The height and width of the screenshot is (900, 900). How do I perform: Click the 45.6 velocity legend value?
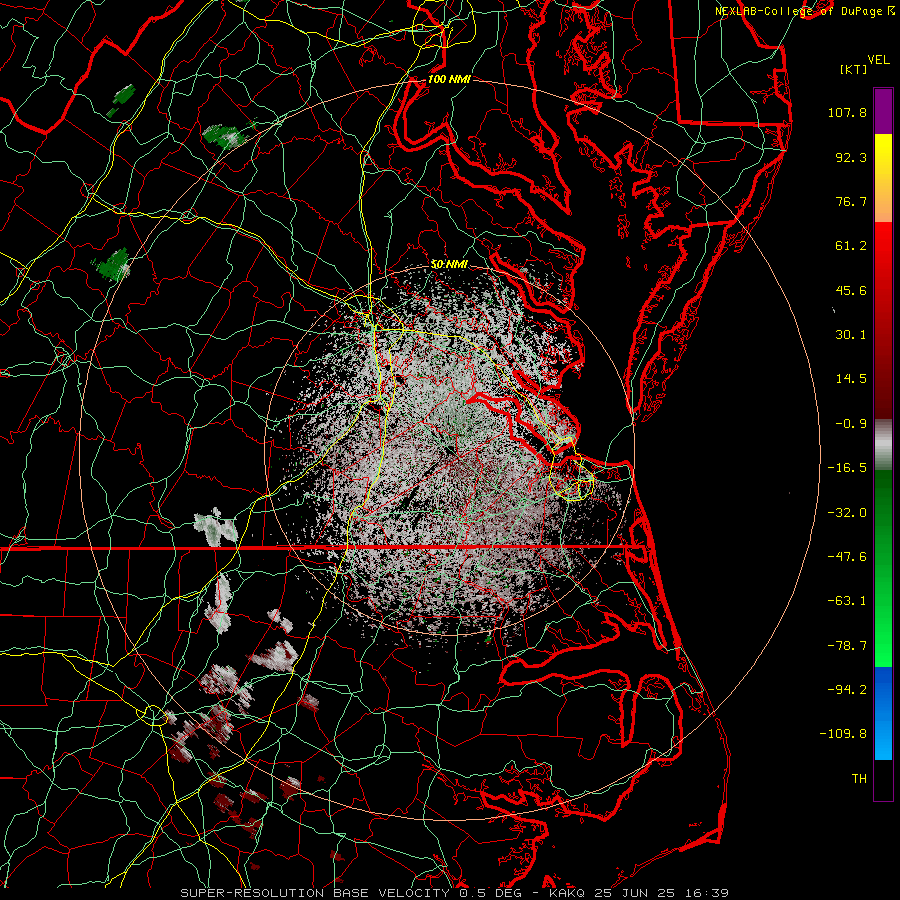pyautogui.click(x=851, y=290)
